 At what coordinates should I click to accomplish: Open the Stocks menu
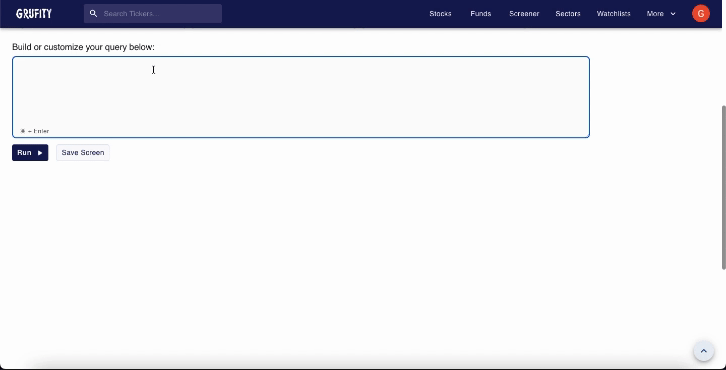(440, 13)
